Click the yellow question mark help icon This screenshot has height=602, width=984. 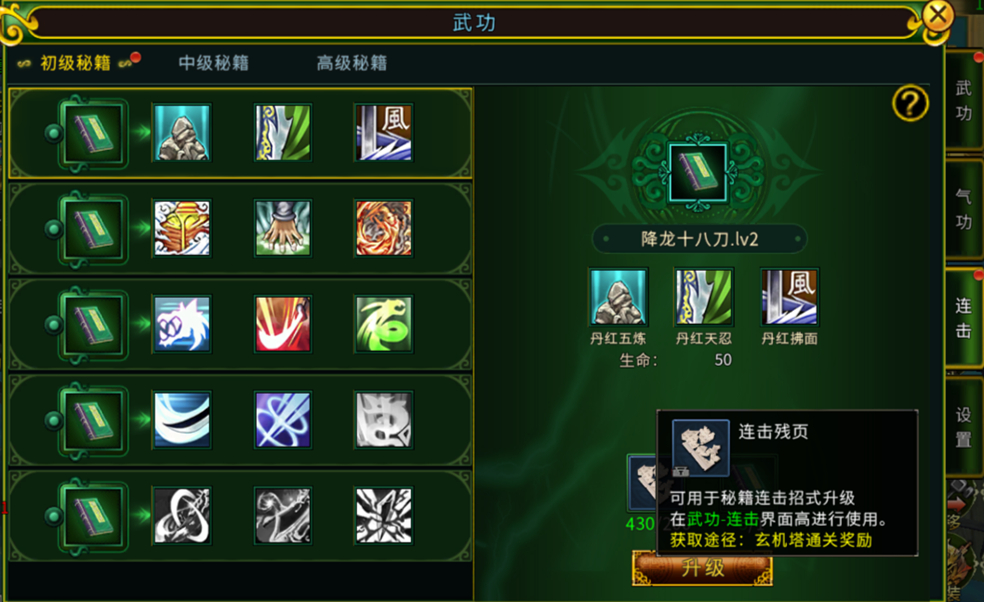910,104
